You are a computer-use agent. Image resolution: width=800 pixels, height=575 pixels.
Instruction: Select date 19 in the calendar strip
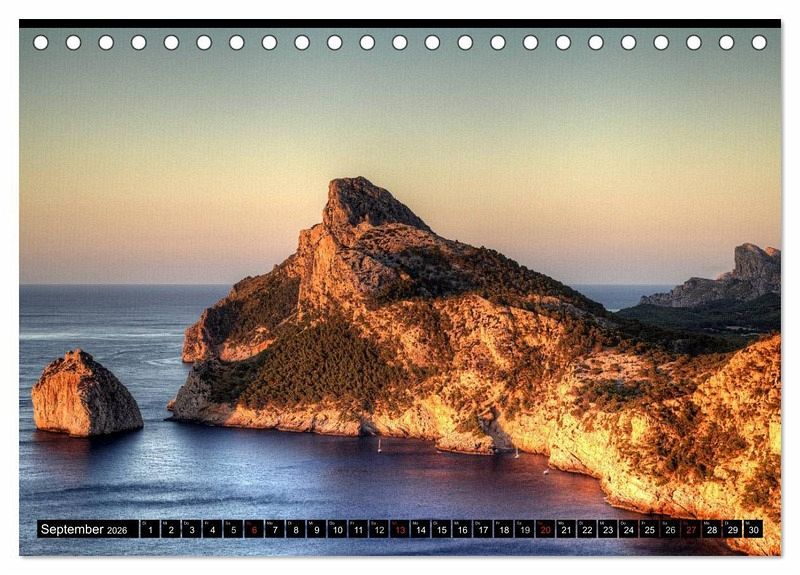pyautogui.click(x=524, y=529)
